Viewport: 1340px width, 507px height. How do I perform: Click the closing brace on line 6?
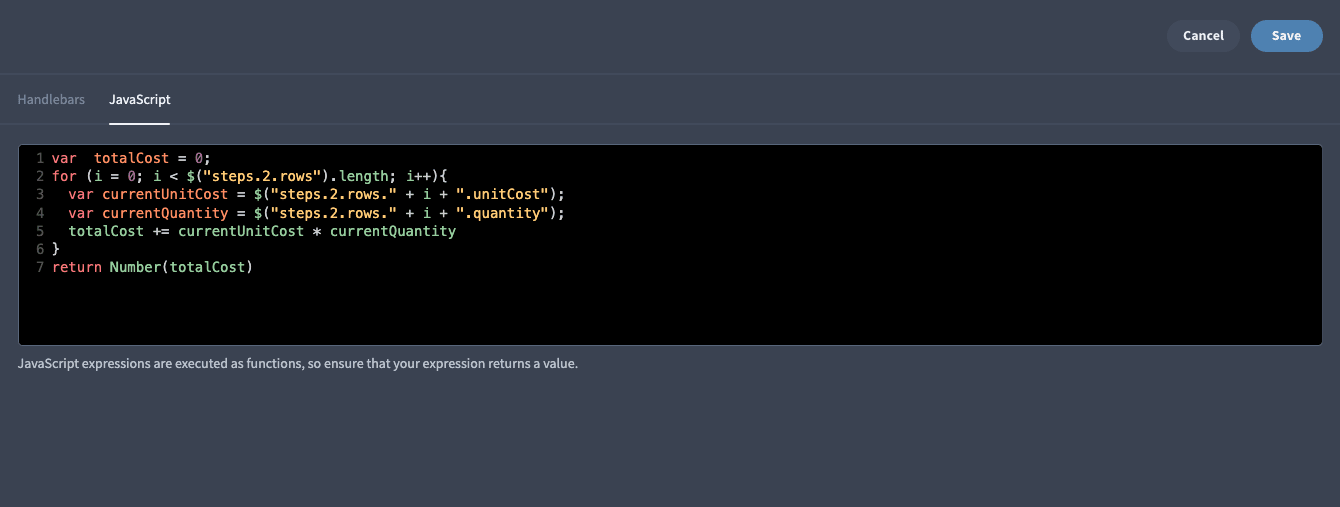click(x=56, y=249)
